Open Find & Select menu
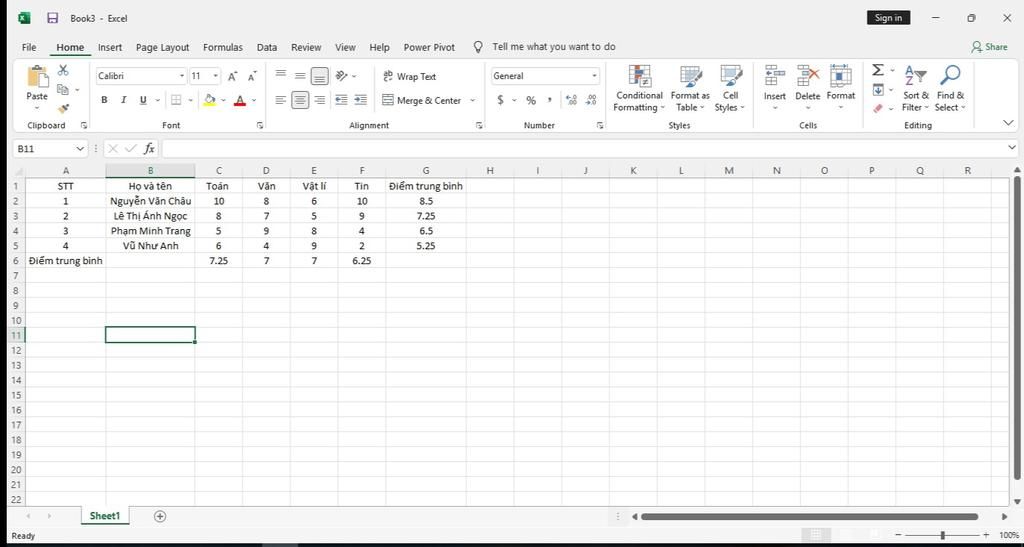The image size is (1024, 547). tap(950, 89)
